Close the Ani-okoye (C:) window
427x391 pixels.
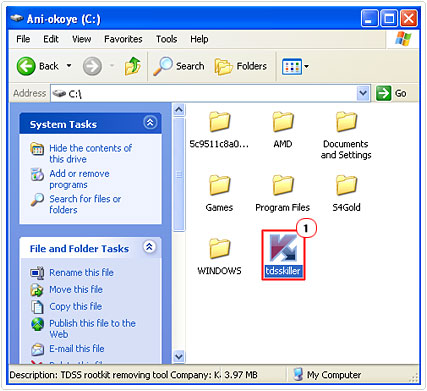(x=409, y=18)
